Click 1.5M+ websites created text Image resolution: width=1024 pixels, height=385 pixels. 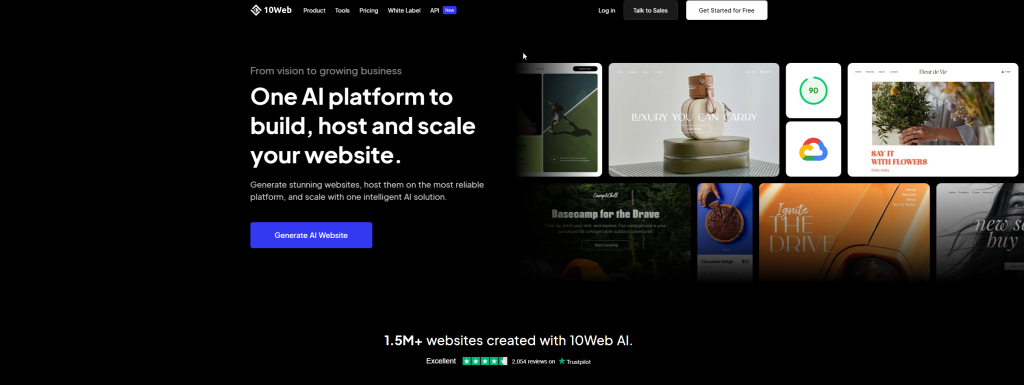point(508,341)
